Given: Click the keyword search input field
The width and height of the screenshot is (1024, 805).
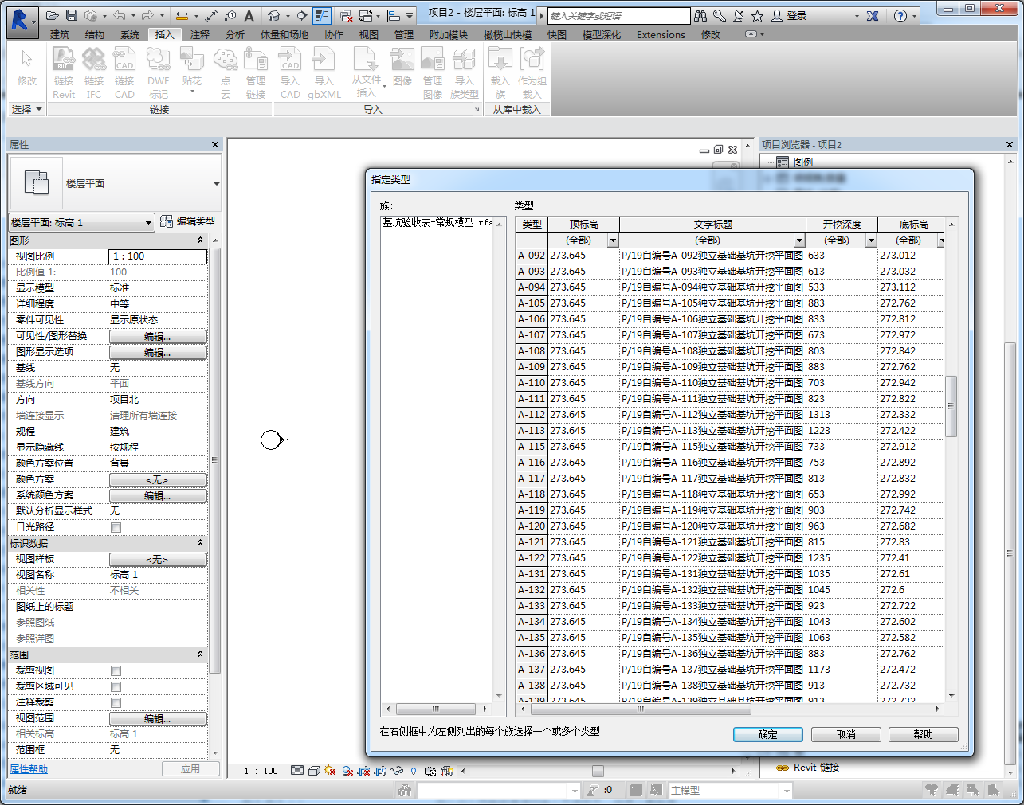Looking at the screenshot, I should point(618,16).
